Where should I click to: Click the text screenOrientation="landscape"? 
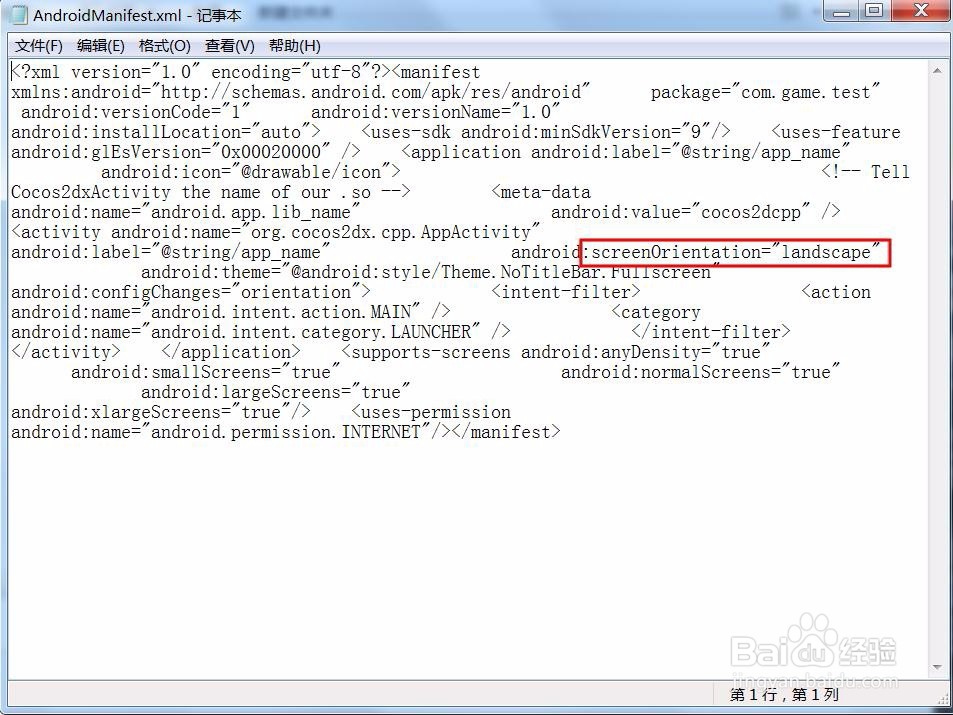click(x=735, y=252)
